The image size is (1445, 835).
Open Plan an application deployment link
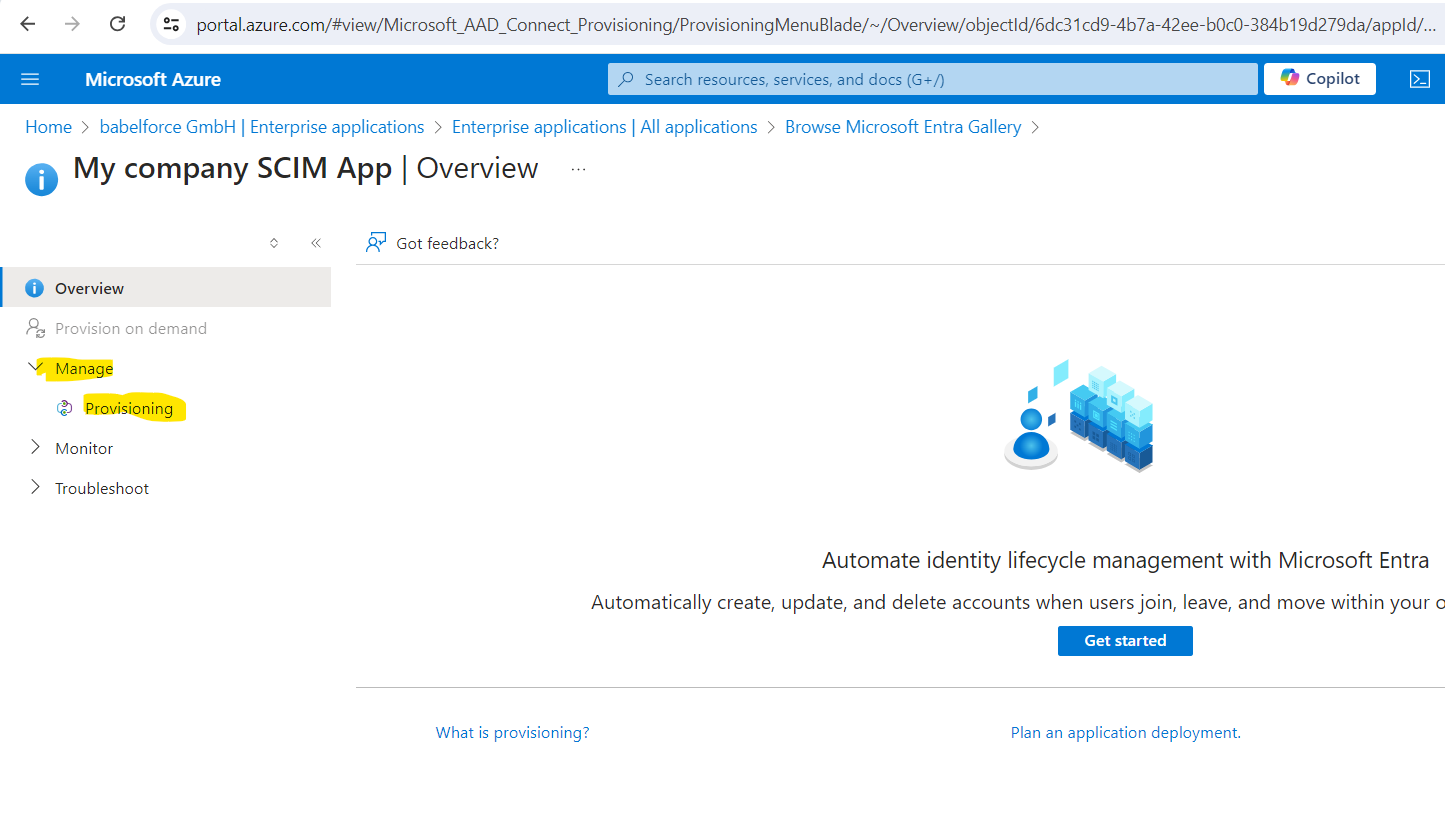tap(1125, 733)
